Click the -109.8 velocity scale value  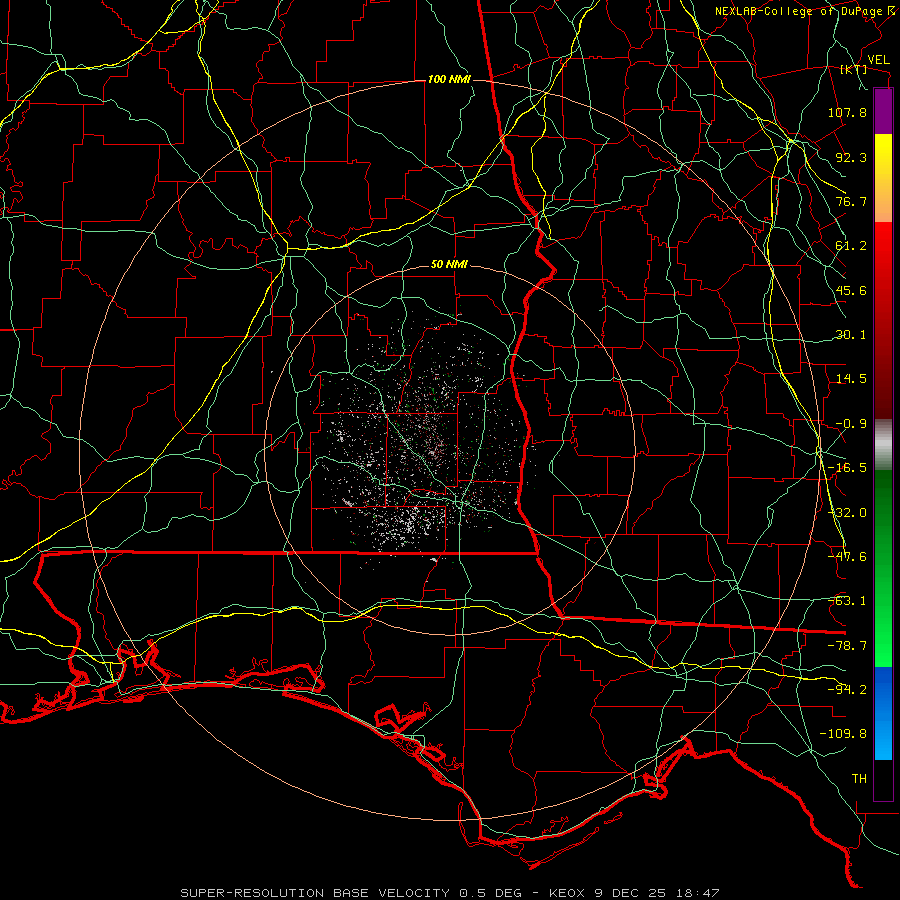[843, 734]
